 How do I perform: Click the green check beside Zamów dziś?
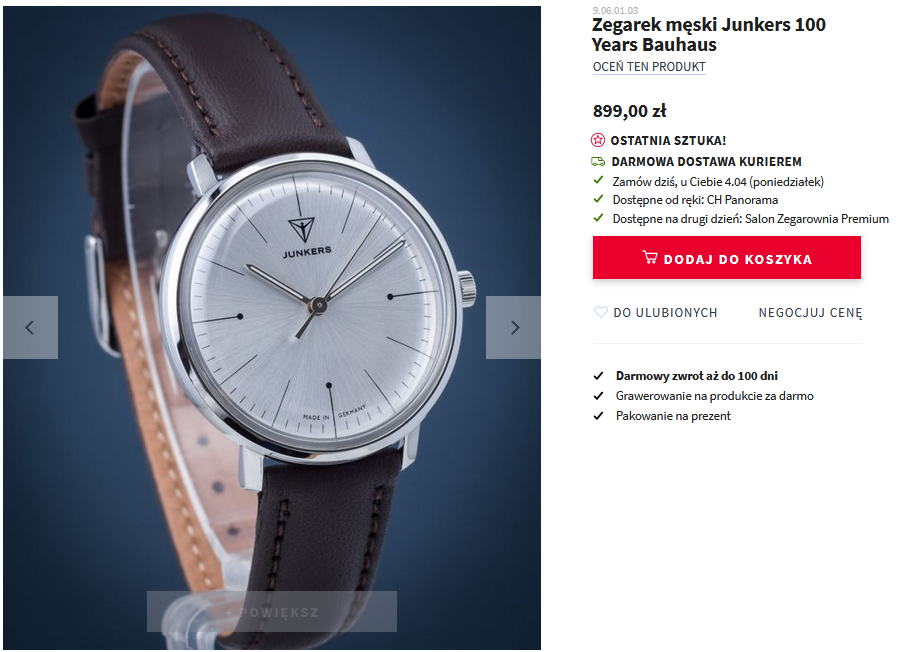pyautogui.click(x=599, y=181)
